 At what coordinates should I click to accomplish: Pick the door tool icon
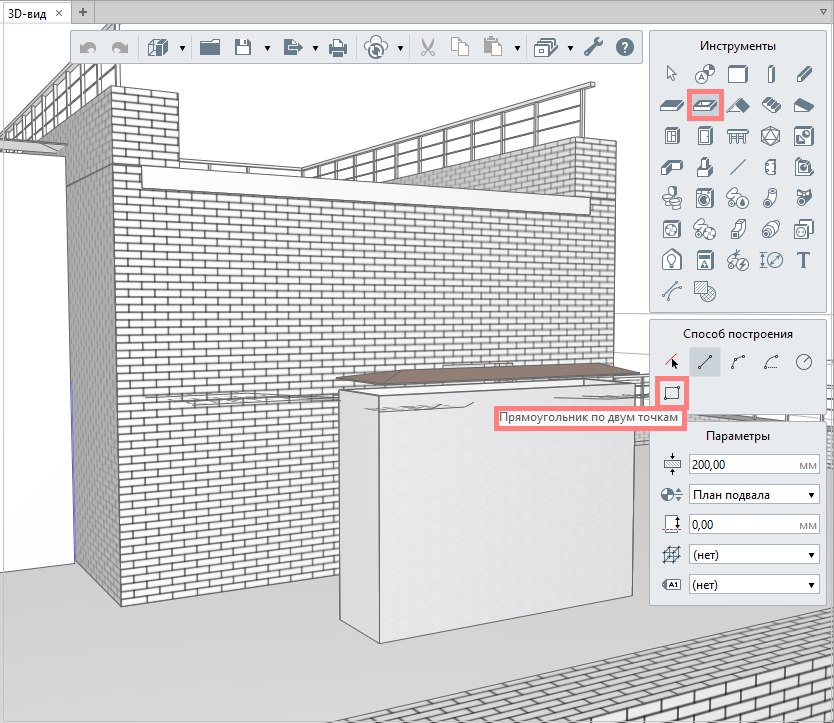pyautogui.click(x=705, y=136)
